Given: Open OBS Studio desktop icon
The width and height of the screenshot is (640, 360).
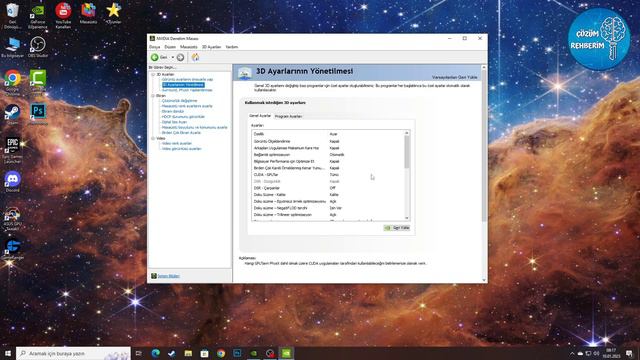Looking at the screenshot, I should [x=38, y=47].
